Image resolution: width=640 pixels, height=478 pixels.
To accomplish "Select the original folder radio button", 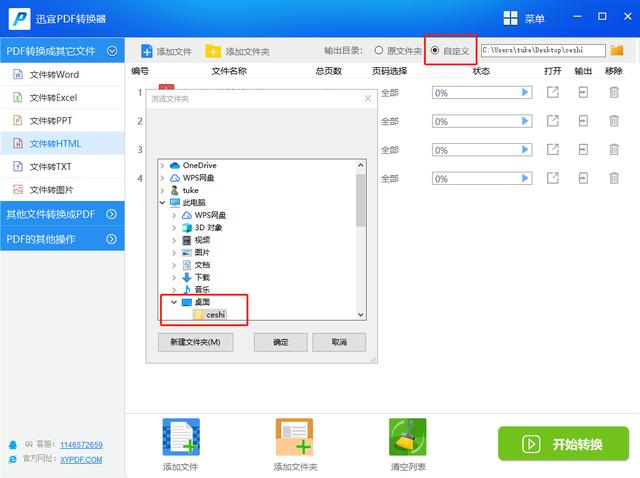I will (x=379, y=50).
